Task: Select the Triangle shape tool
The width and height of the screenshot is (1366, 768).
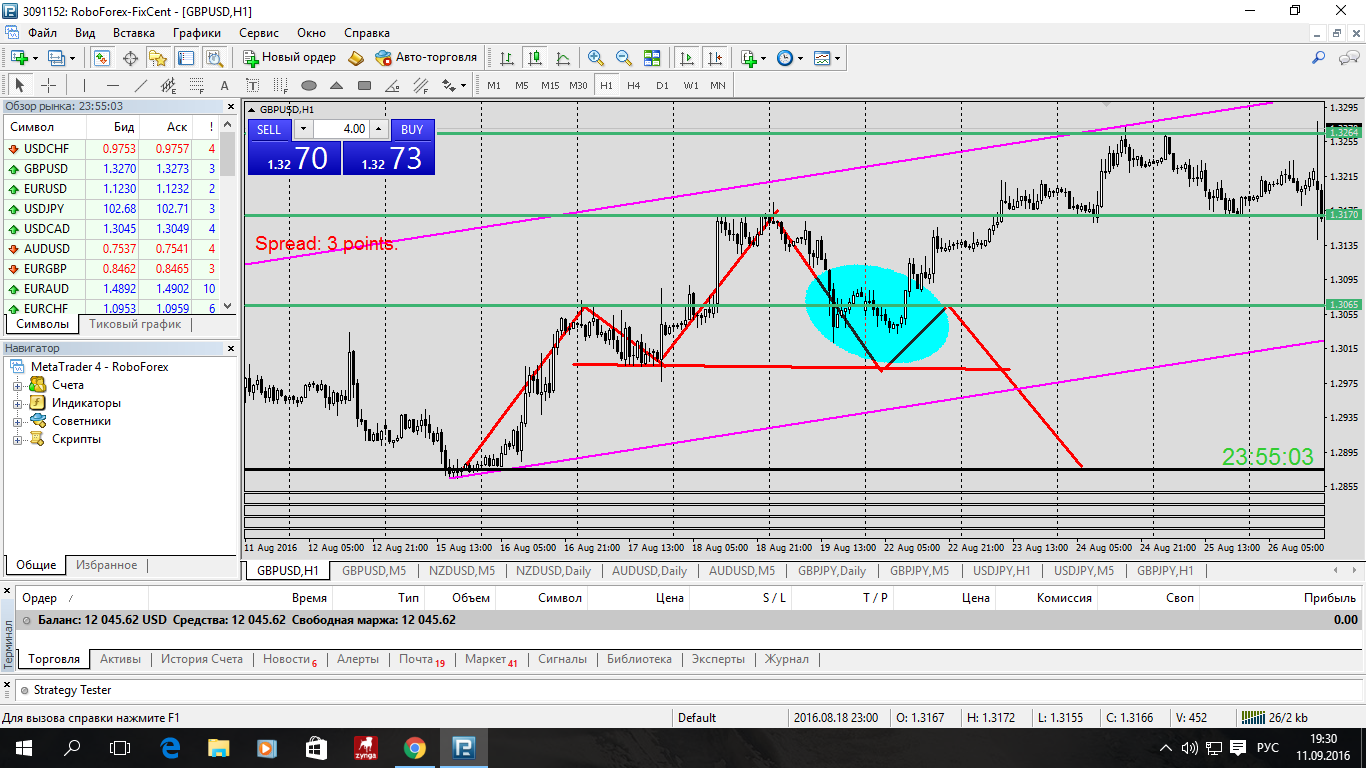Action: [337, 85]
